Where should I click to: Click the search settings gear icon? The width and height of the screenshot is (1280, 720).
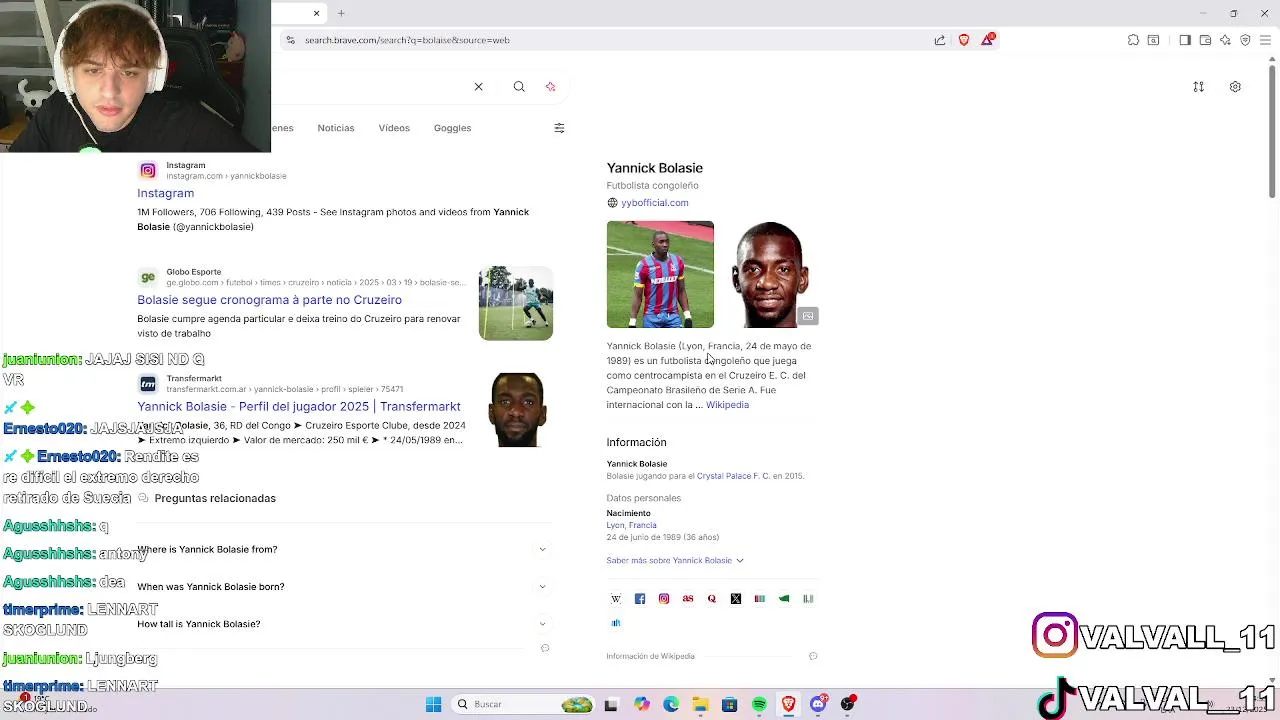click(1235, 87)
